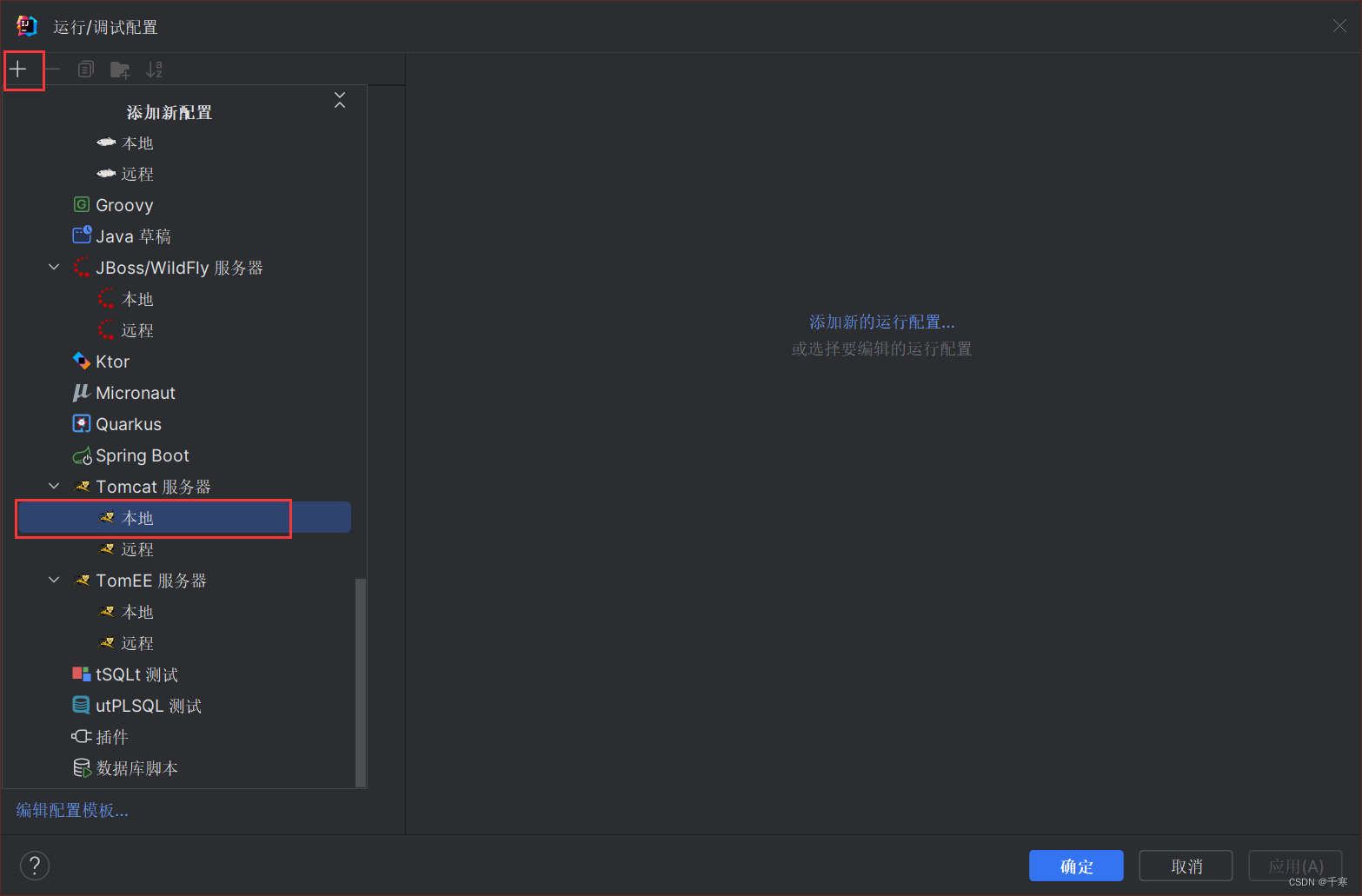The width and height of the screenshot is (1362, 896).
Task: Click the 应用(A) apply button
Action: coord(1295,866)
